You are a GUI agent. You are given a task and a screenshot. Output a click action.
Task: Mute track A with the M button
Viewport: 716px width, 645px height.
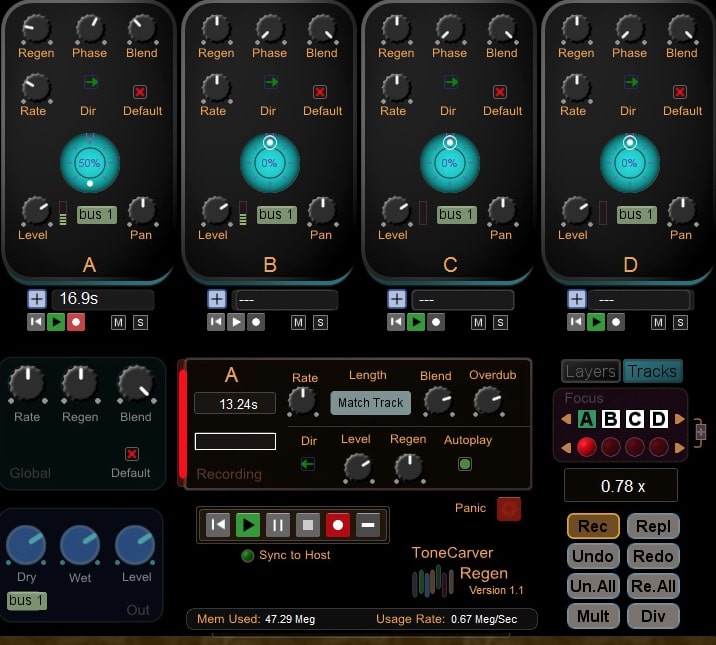pos(118,322)
